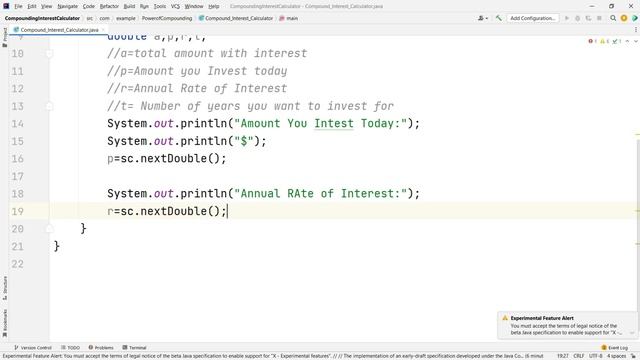Click line number 18 in gutter
The height and width of the screenshot is (360, 640).
tap(18, 194)
